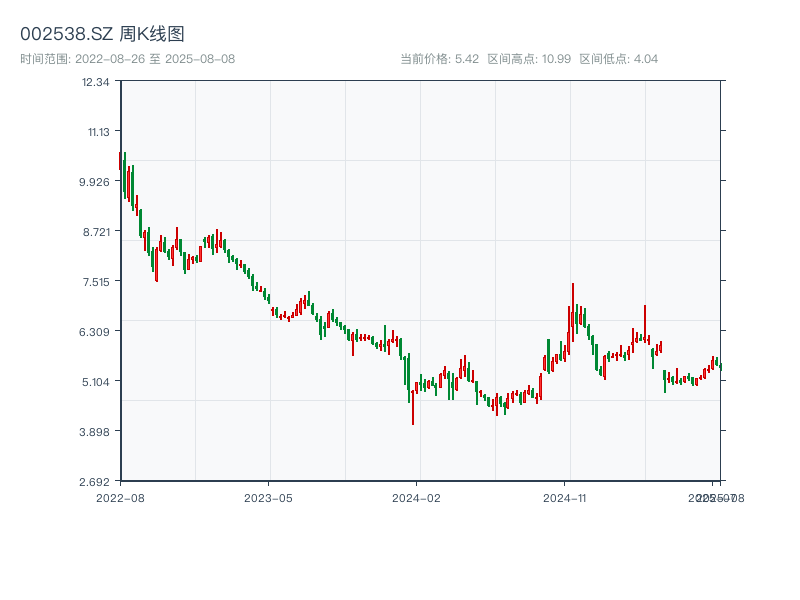Click the 2023-05 x-axis date label
This screenshot has height=600, width=800.
(x=268, y=497)
